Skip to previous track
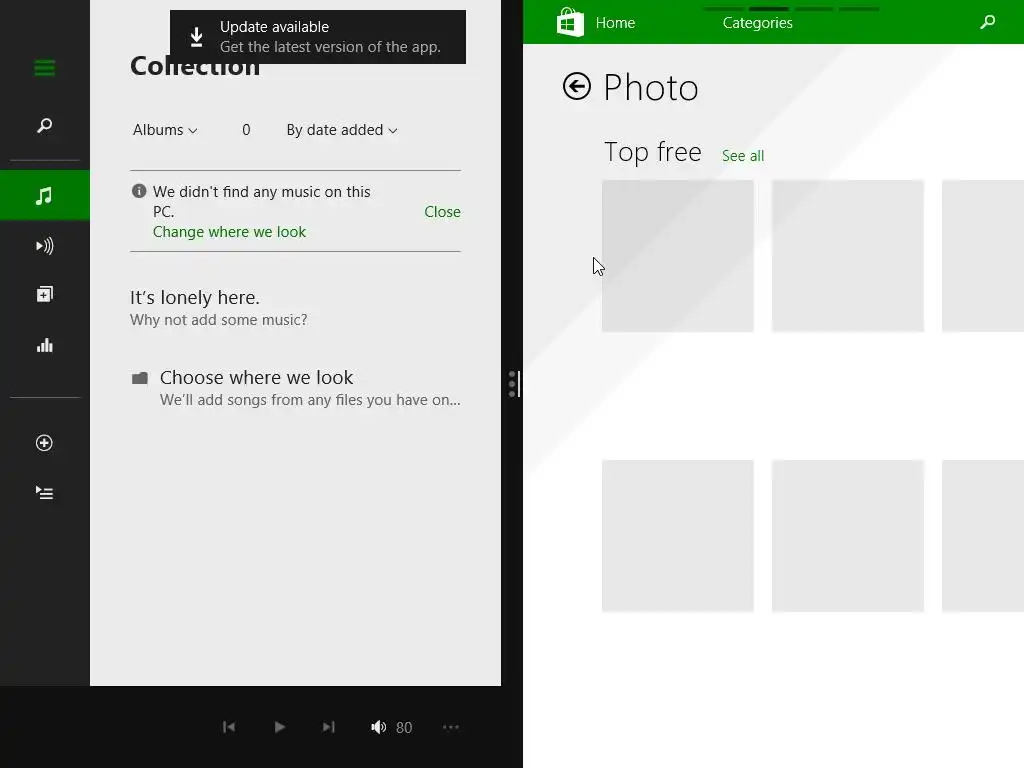 pos(229,727)
